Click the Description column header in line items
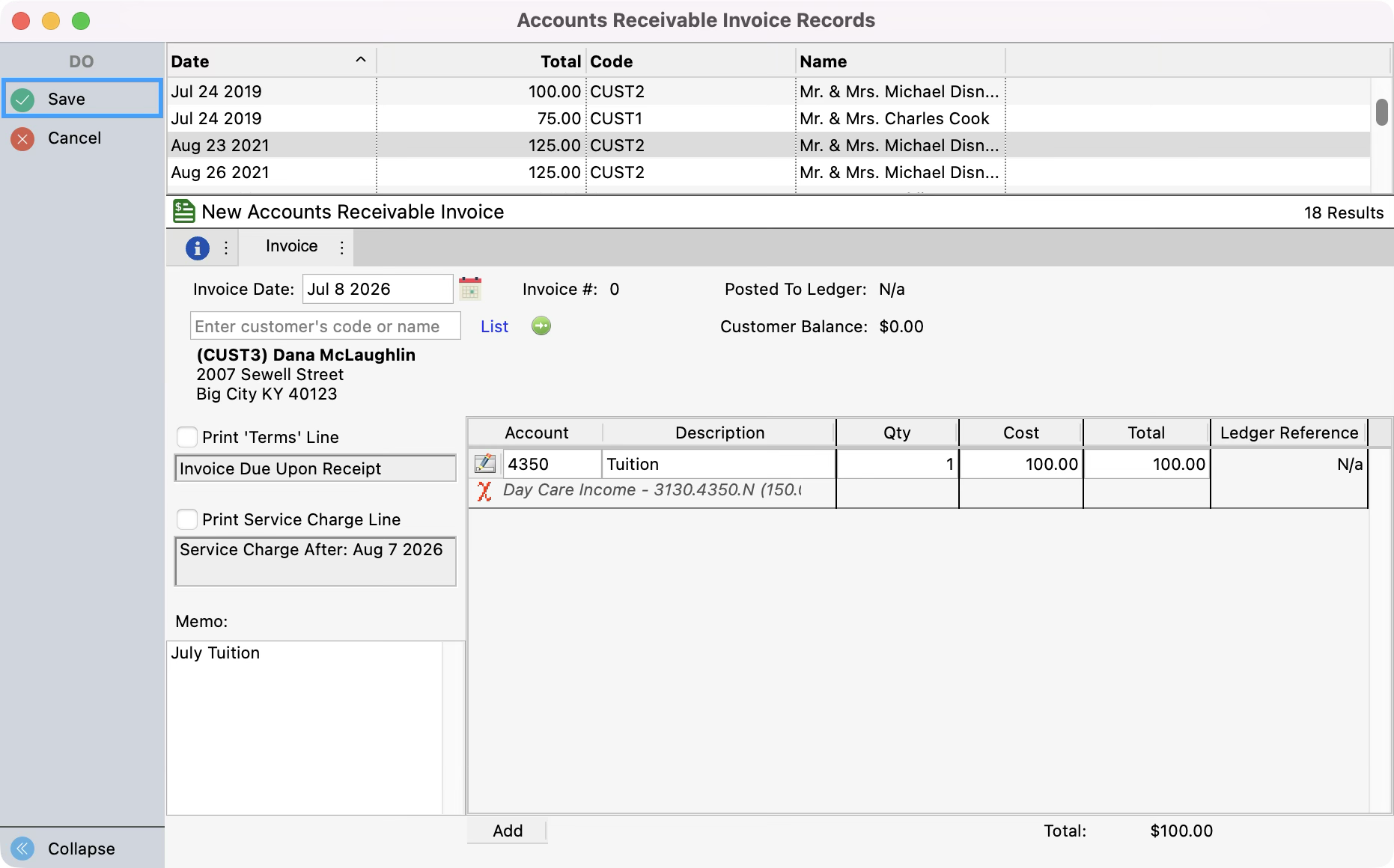The width and height of the screenshot is (1394, 868). tap(719, 433)
